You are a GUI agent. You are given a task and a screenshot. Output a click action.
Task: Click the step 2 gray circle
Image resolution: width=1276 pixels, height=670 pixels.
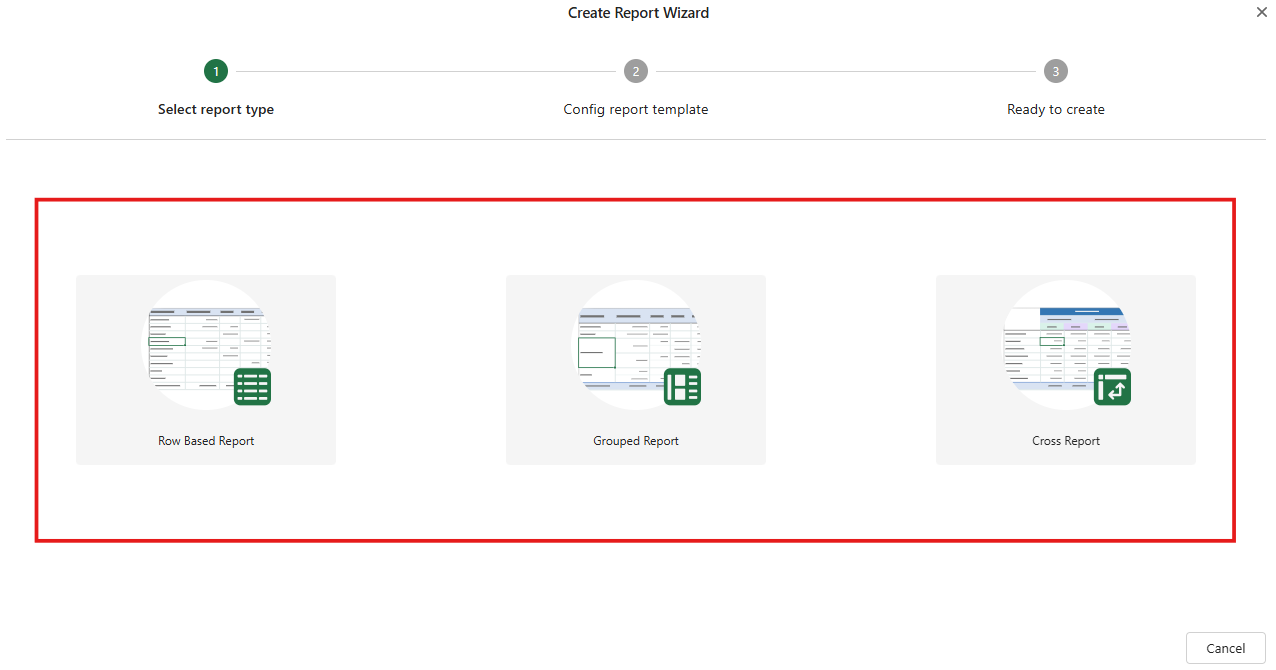636,71
